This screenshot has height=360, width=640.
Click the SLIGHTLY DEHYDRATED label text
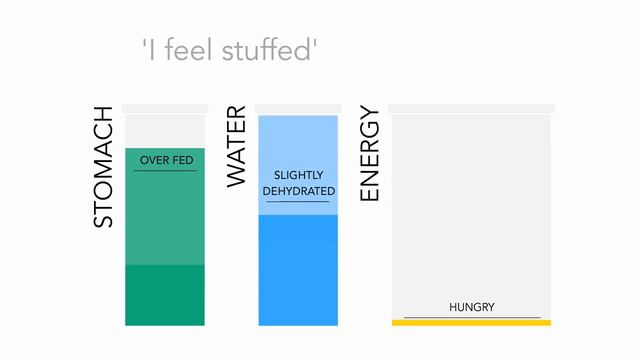tap(299, 183)
